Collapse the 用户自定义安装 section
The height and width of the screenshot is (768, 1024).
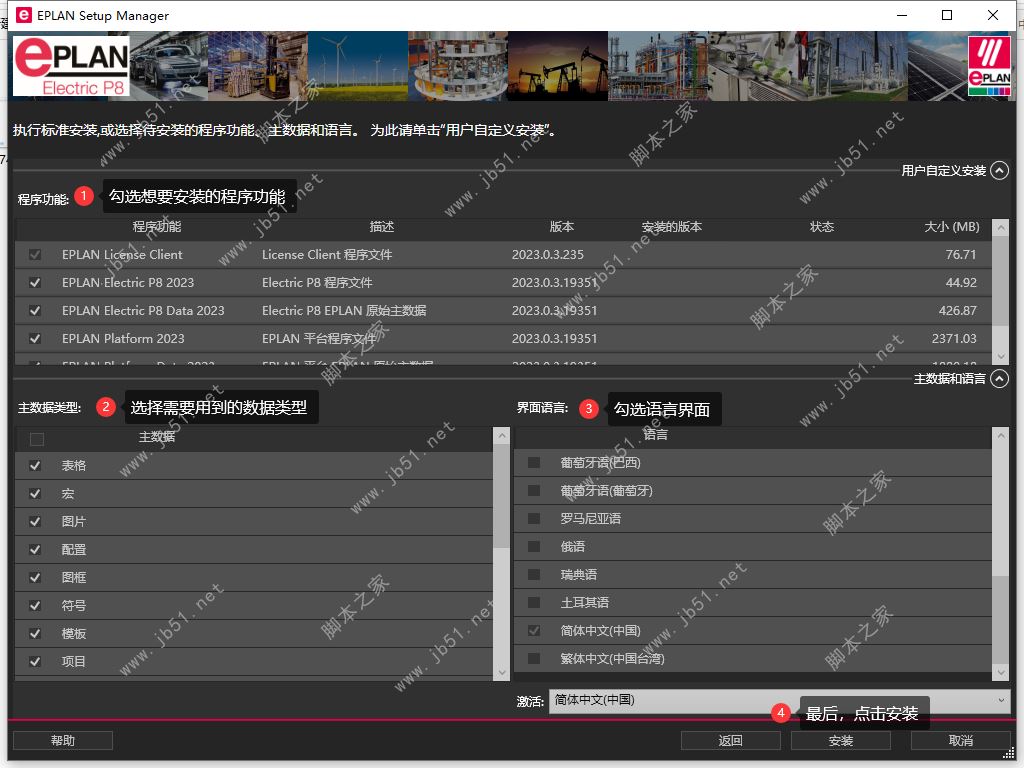999,170
